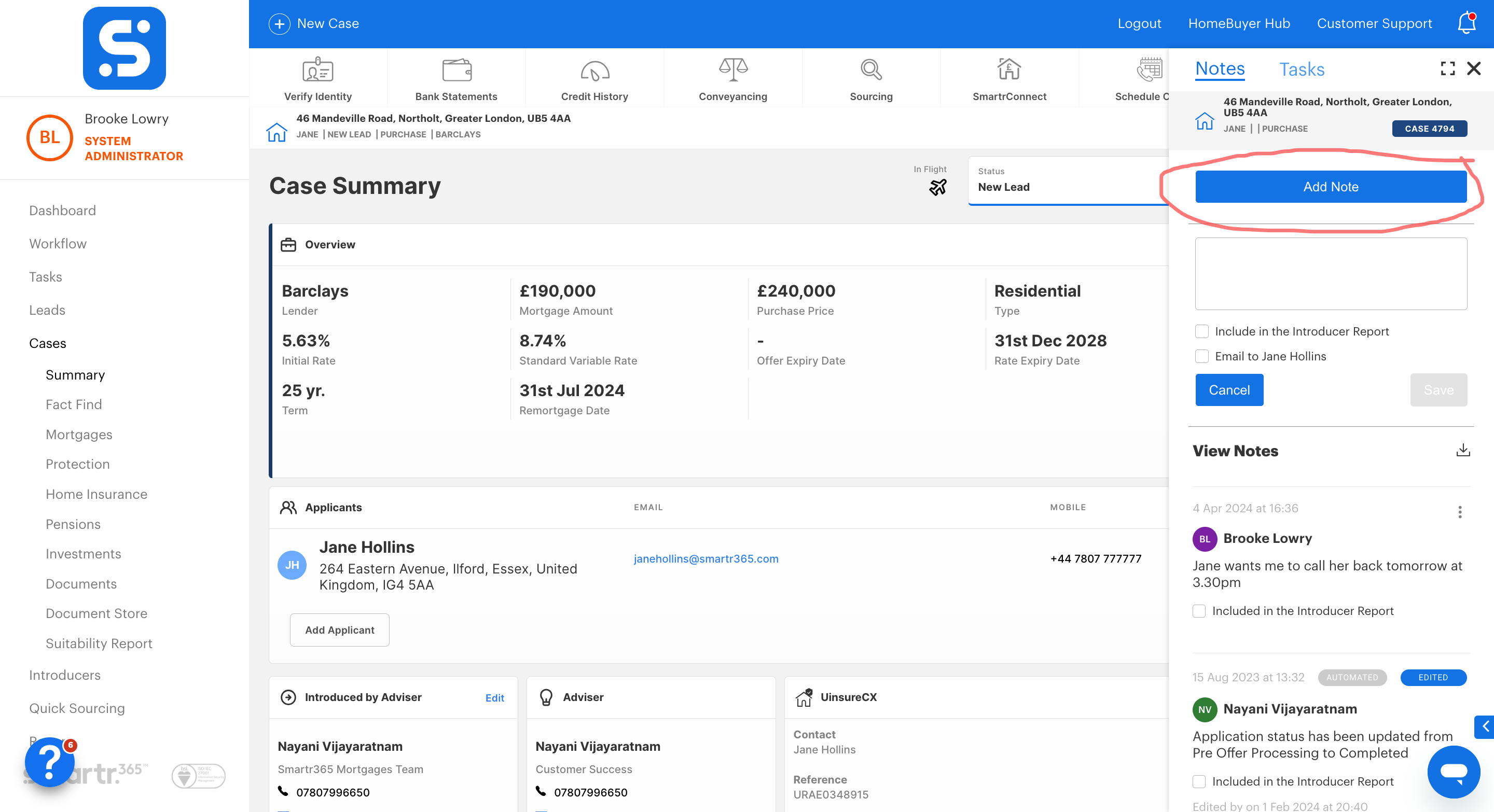The width and height of the screenshot is (1494, 812).
Task: Open Leads in the sidebar
Action: [48, 310]
